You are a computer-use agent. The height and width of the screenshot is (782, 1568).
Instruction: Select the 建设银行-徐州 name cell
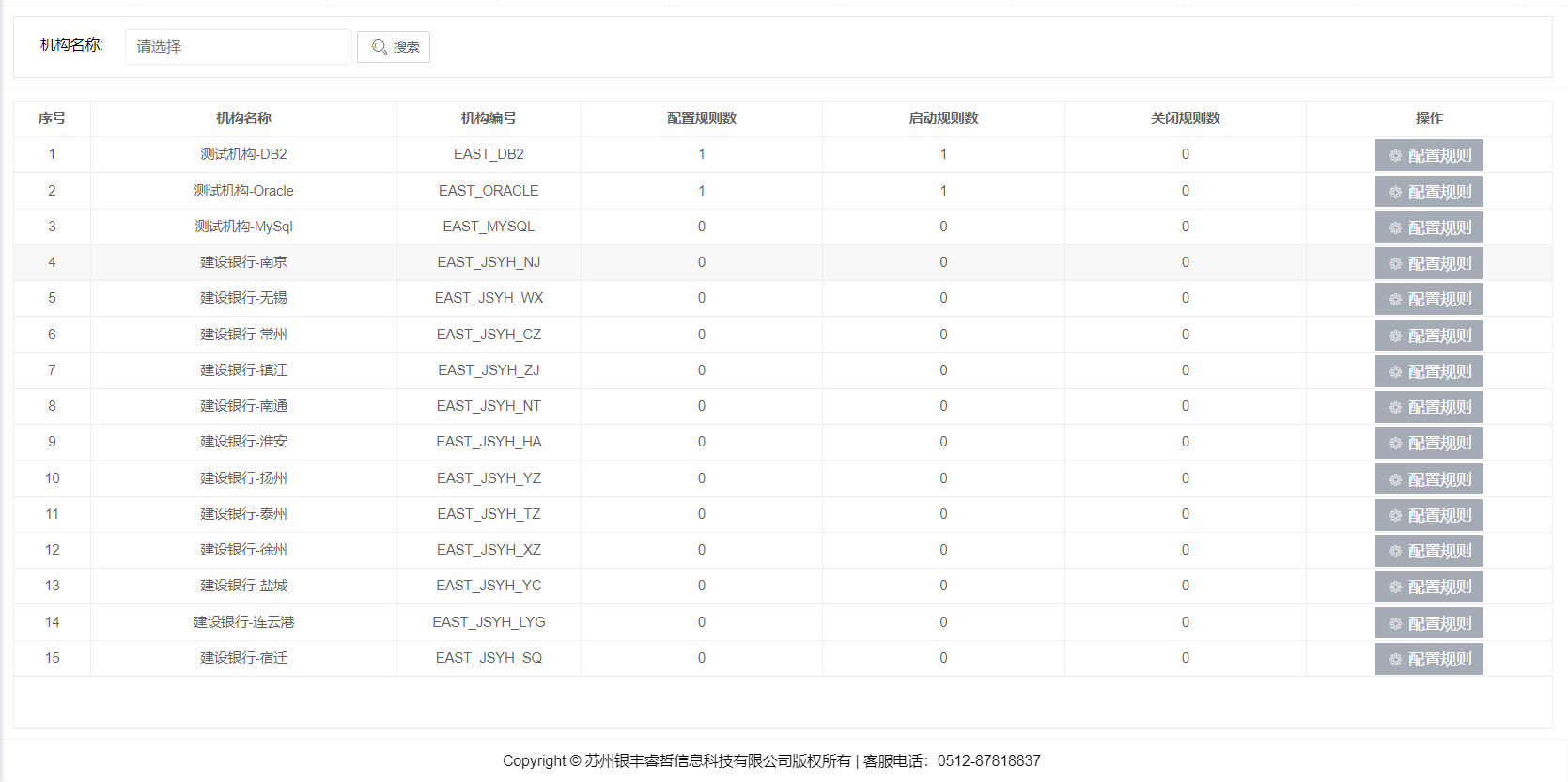243,550
